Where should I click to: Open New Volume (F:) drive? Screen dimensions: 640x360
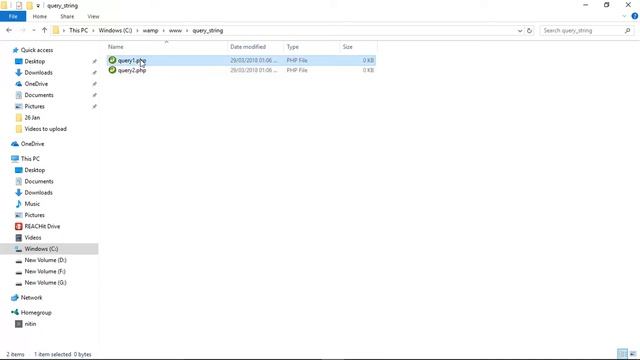[x=45, y=271]
